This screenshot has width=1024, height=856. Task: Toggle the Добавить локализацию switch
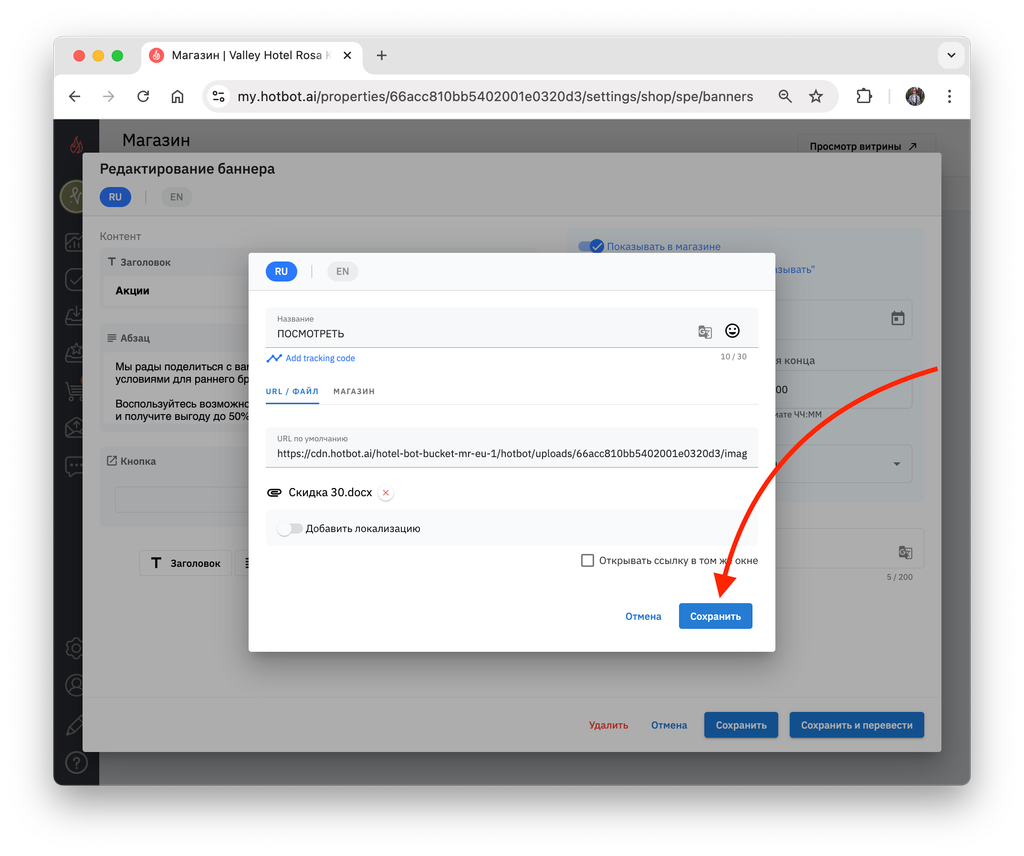click(x=289, y=529)
